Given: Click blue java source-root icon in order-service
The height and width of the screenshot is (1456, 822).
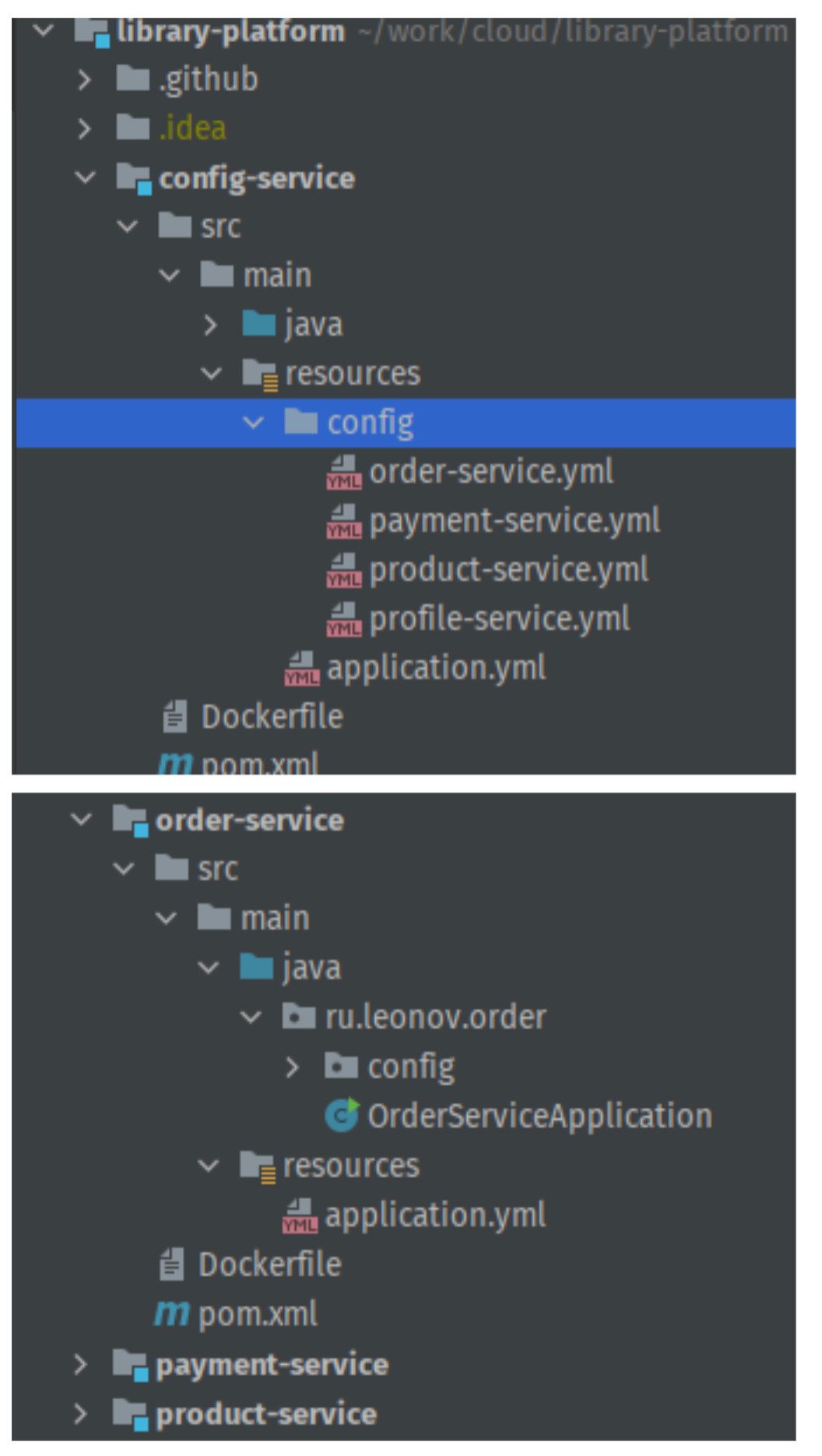Looking at the screenshot, I should 257,968.
